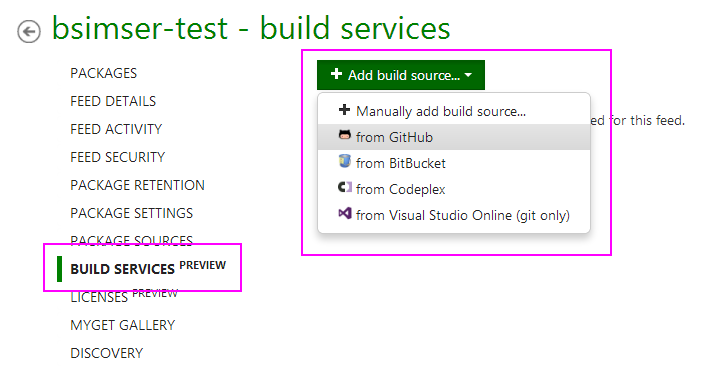The height and width of the screenshot is (374, 705).
Task: Click the bsimser-test build services heading
Action: (251, 28)
